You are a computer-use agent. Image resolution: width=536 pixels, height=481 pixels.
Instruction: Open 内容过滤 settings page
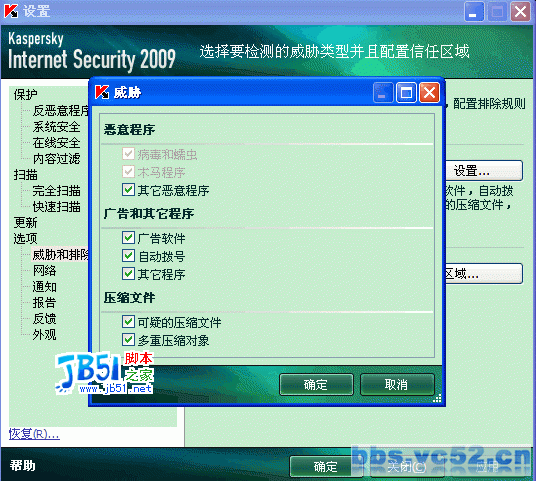[56, 159]
